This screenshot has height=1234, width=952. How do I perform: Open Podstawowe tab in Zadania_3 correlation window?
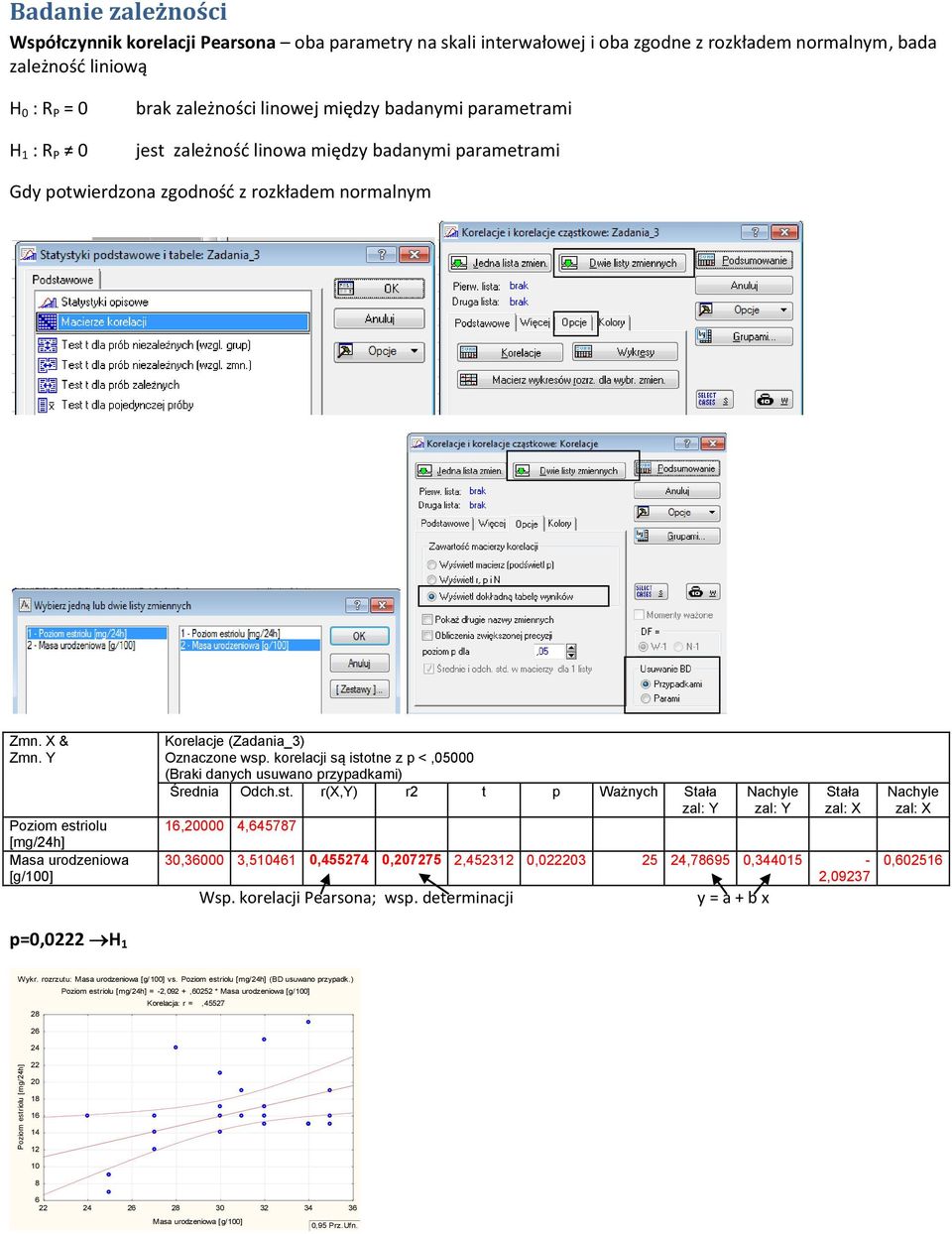click(482, 323)
